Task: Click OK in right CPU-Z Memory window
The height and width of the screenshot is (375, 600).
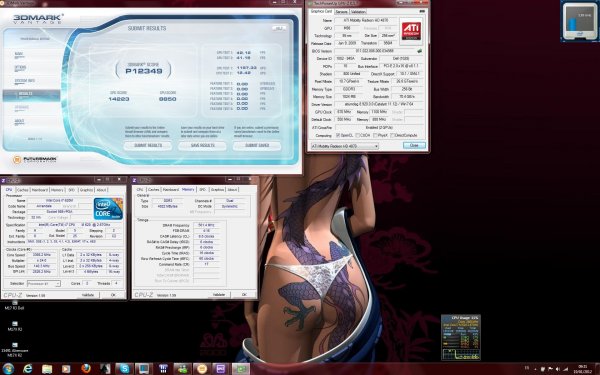Action: point(244,295)
